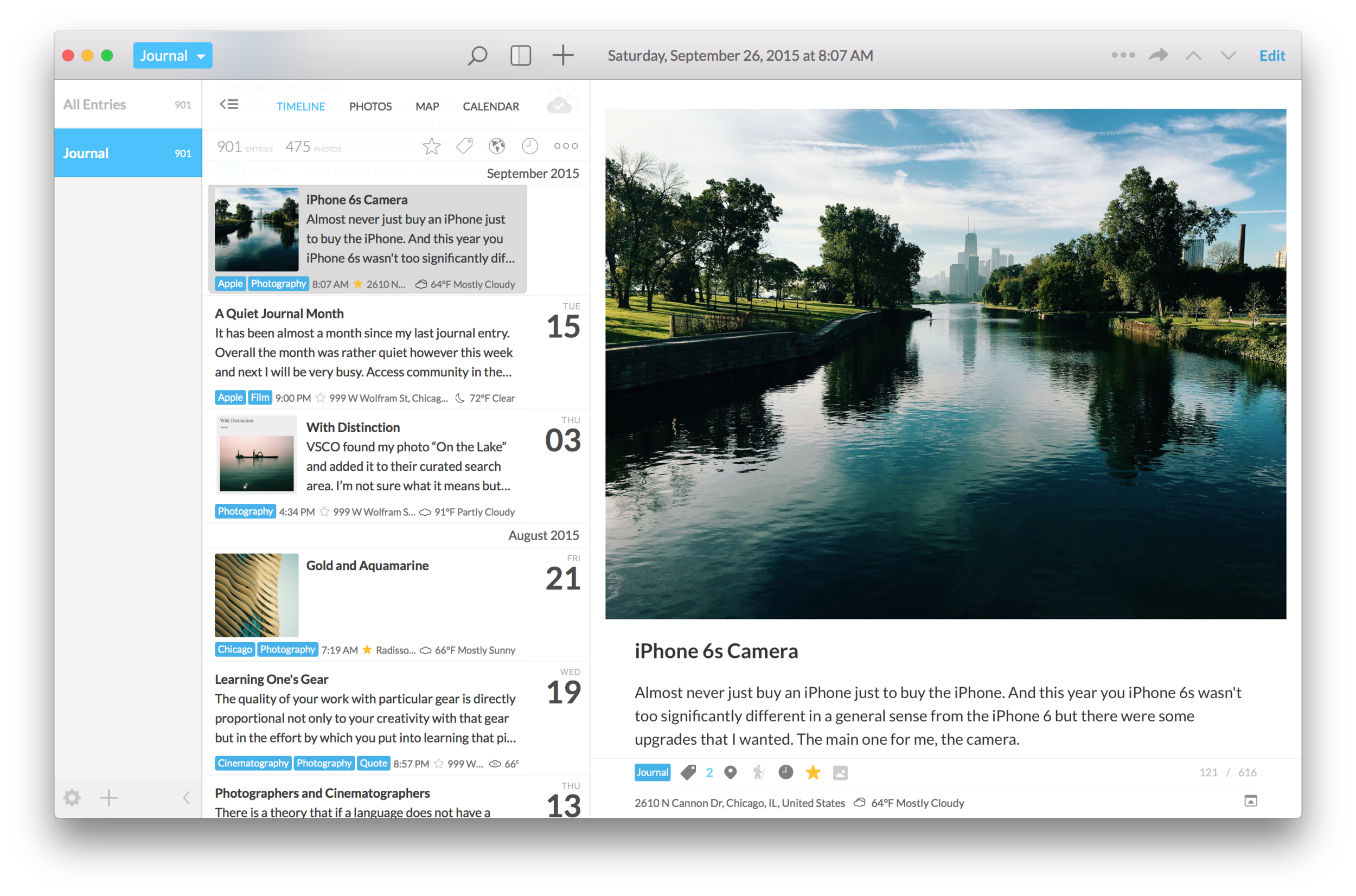Collapse the sidebar with left chevron
Viewport: 1356px width, 896px height.
tap(186, 798)
